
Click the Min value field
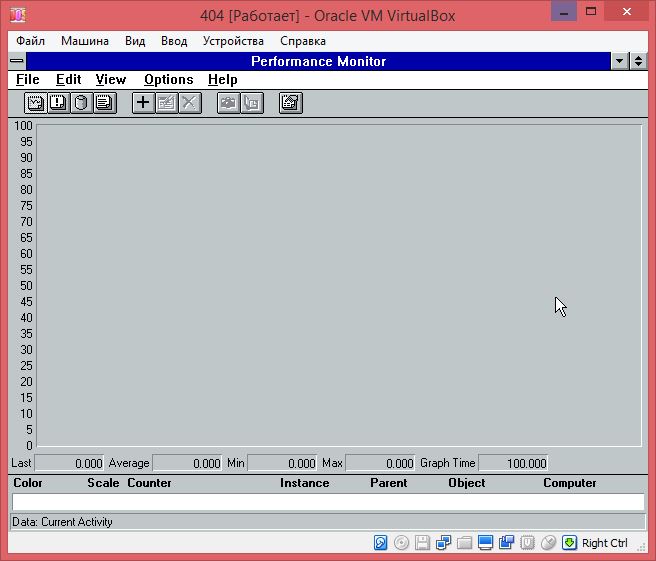click(x=282, y=463)
